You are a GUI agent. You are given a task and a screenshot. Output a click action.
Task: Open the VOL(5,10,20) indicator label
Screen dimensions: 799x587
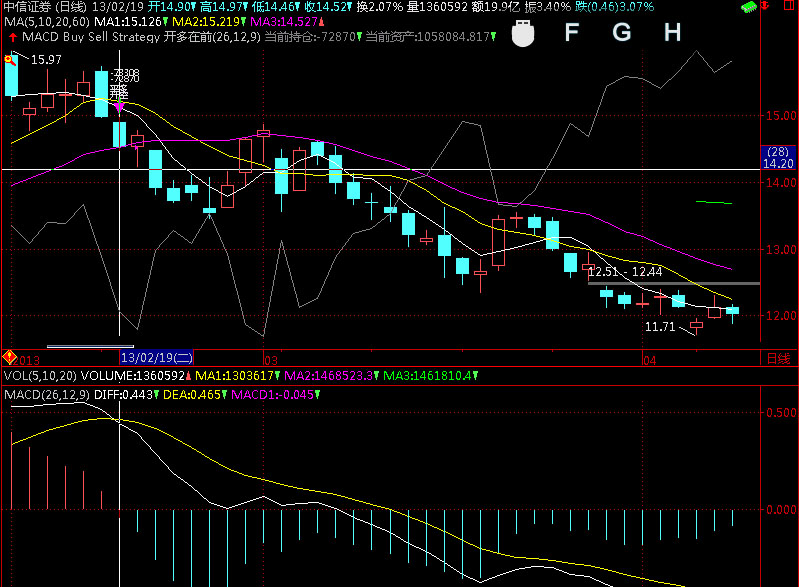tap(40, 376)
